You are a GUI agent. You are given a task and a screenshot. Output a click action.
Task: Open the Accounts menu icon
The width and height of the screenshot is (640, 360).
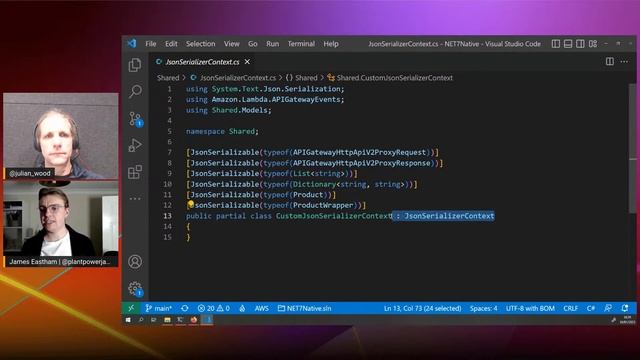[x=135, y=261]
